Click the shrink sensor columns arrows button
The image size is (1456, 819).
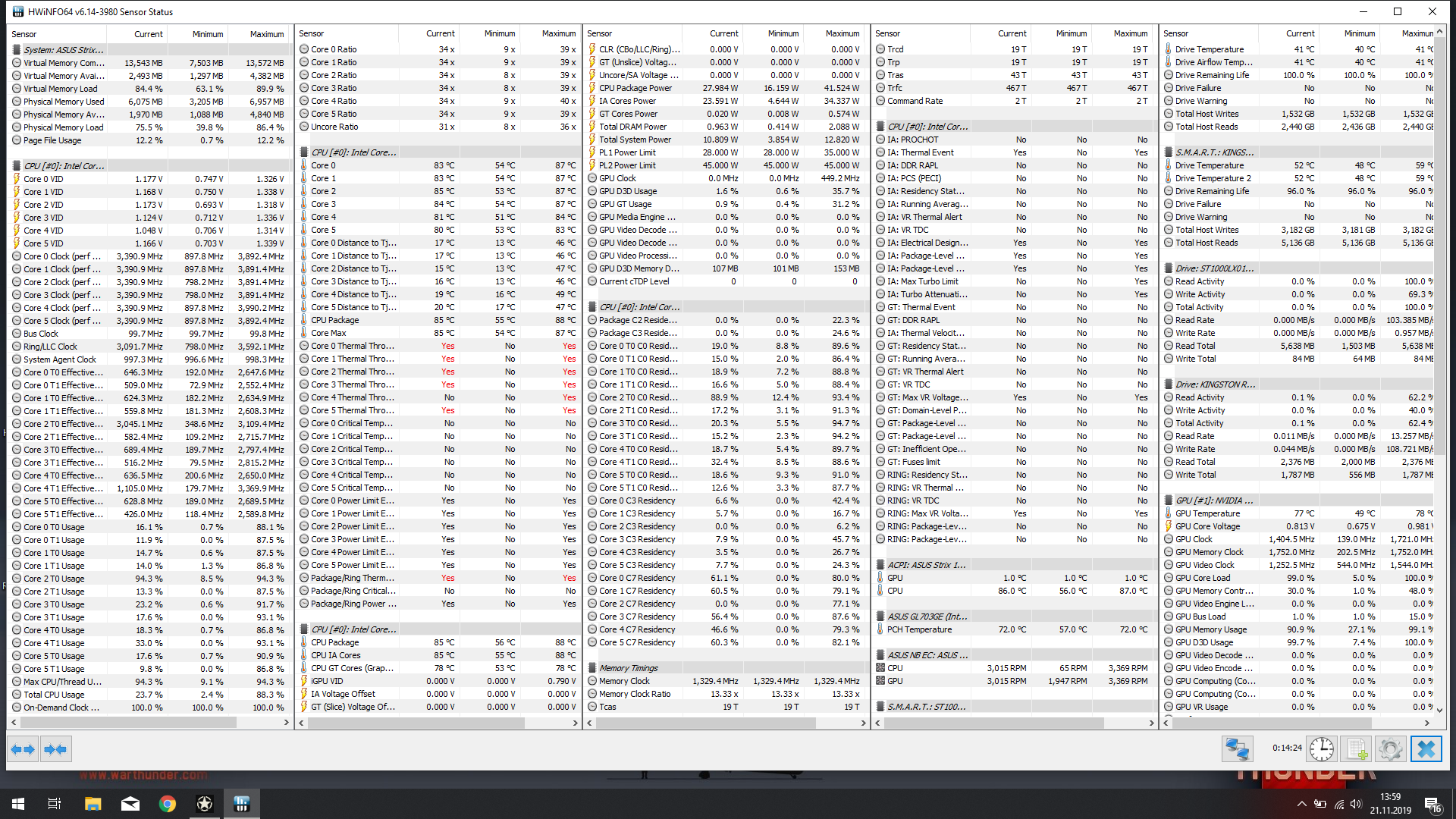[55, 749]
